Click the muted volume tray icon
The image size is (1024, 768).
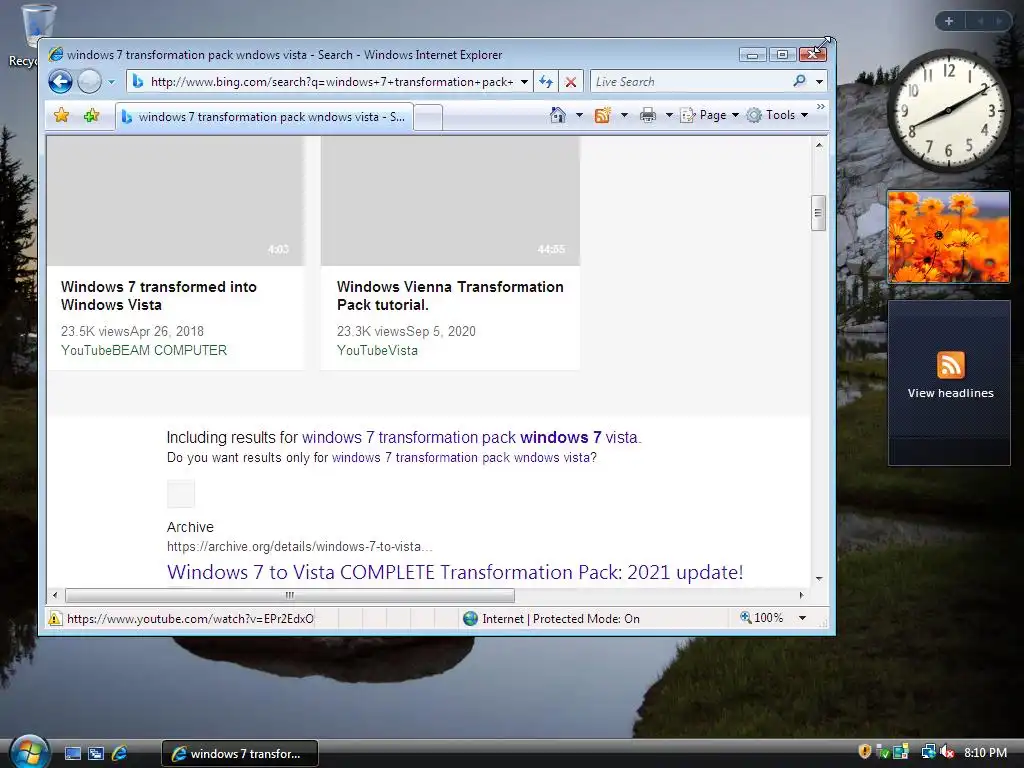pyautogui.click(x=947, y=752)
